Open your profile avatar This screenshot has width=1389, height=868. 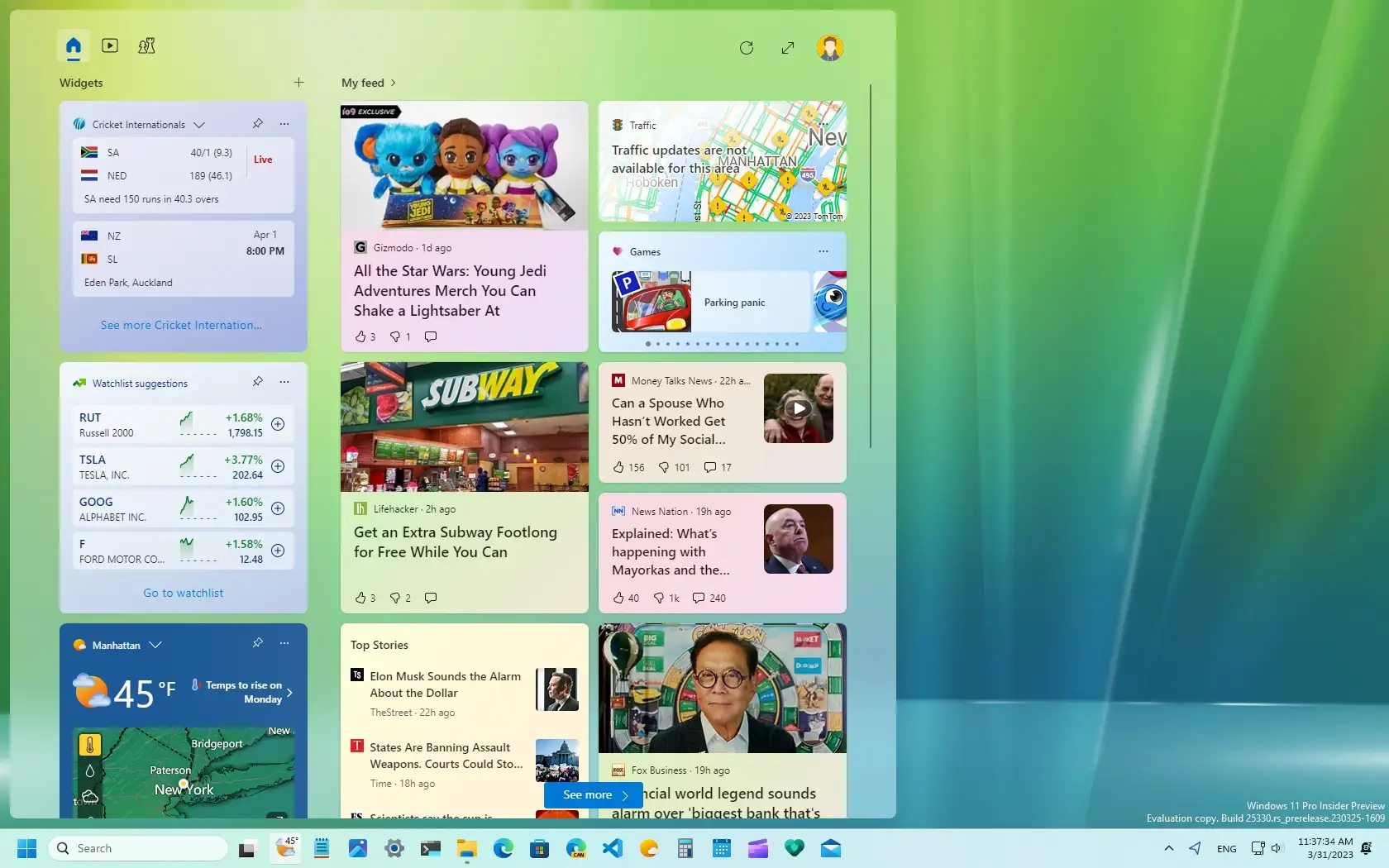click(830, 47)
